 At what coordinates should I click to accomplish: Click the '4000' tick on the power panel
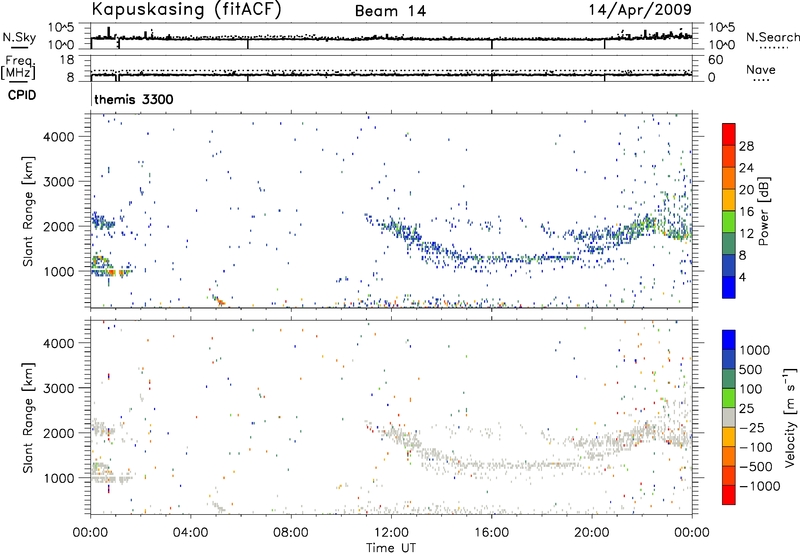point(59,136)
